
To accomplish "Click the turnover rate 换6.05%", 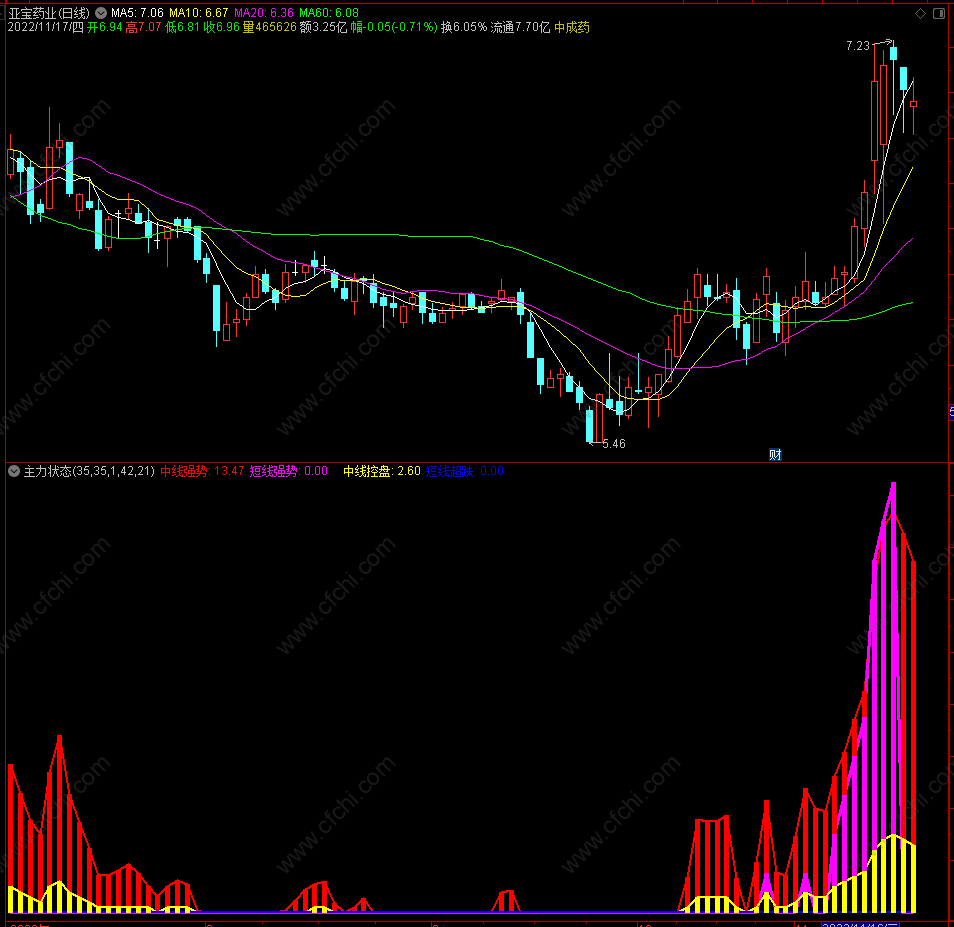I will click(464, 27).
